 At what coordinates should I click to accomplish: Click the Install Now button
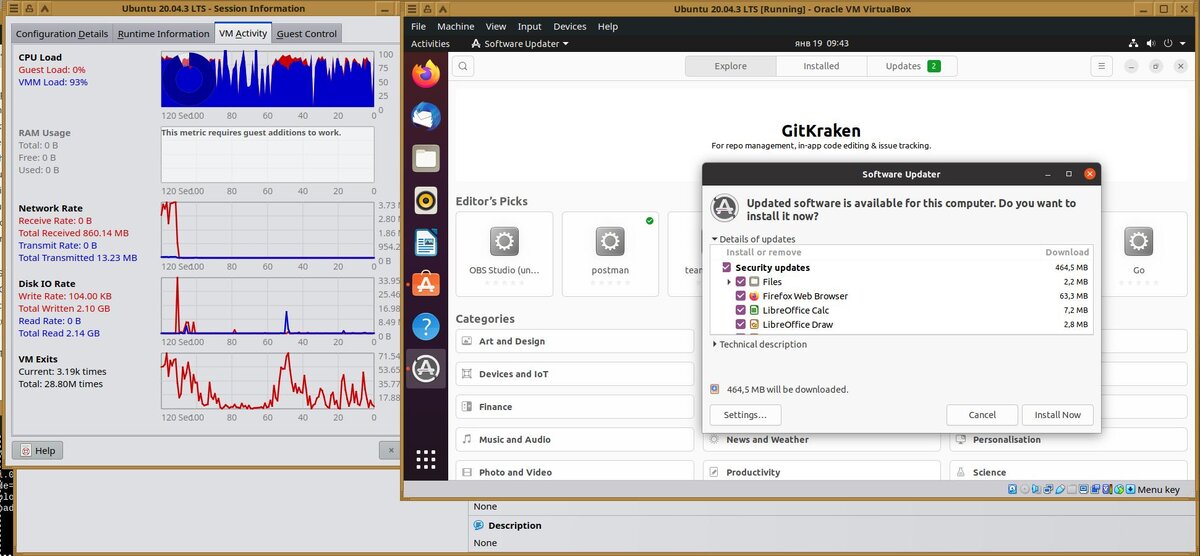[1057, 415]
